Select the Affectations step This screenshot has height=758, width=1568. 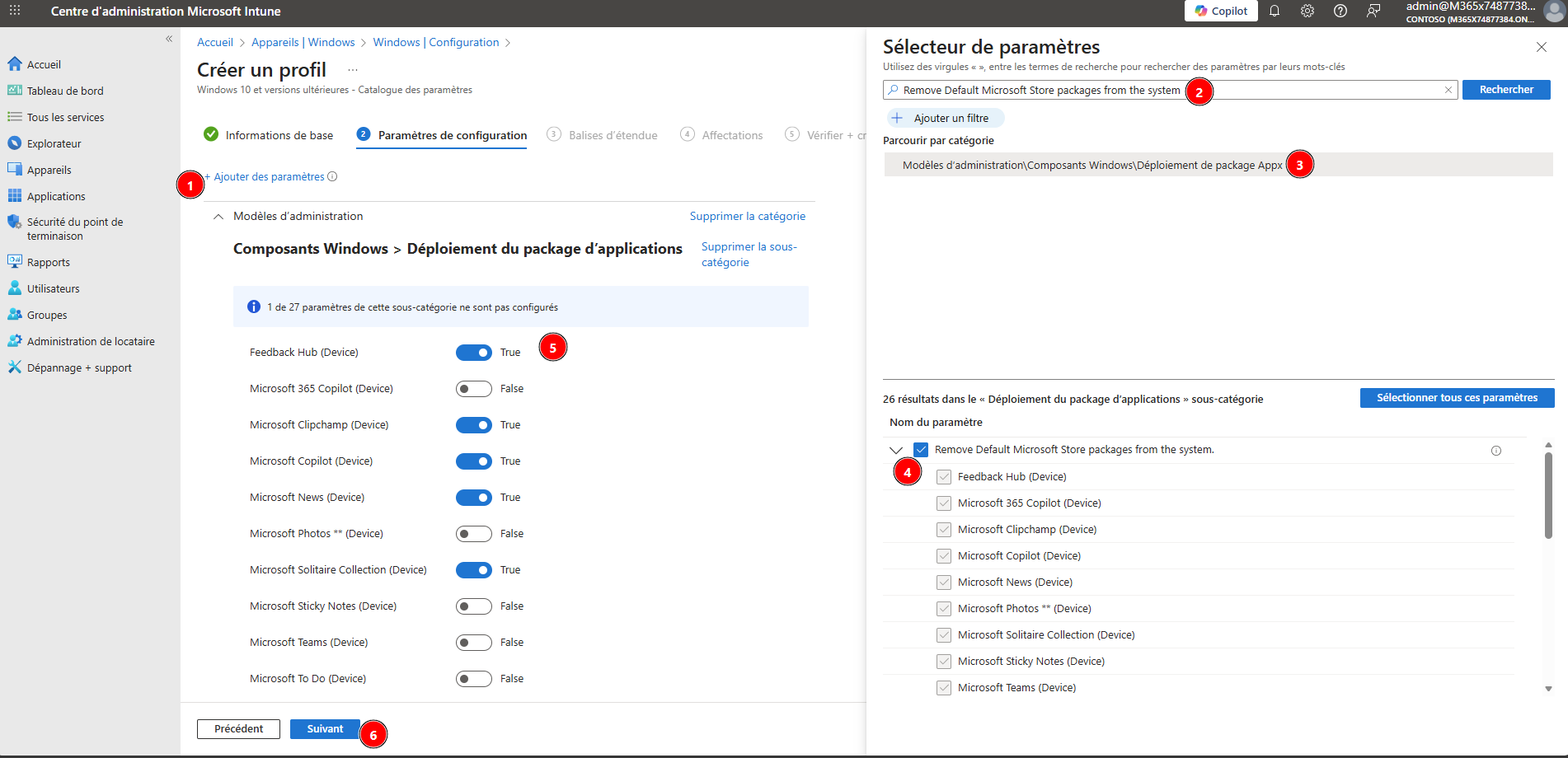721,135
